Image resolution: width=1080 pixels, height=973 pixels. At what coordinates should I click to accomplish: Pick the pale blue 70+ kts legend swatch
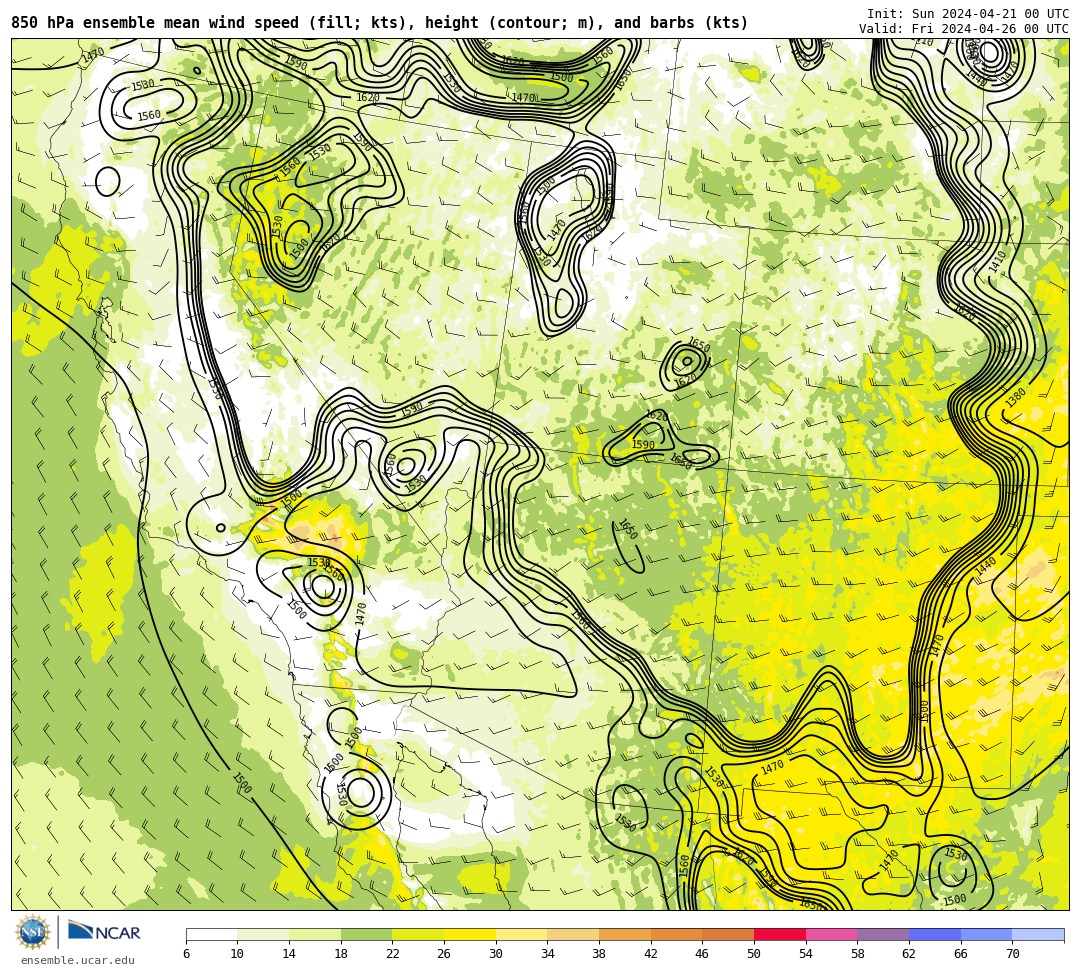pos(1038,934)
